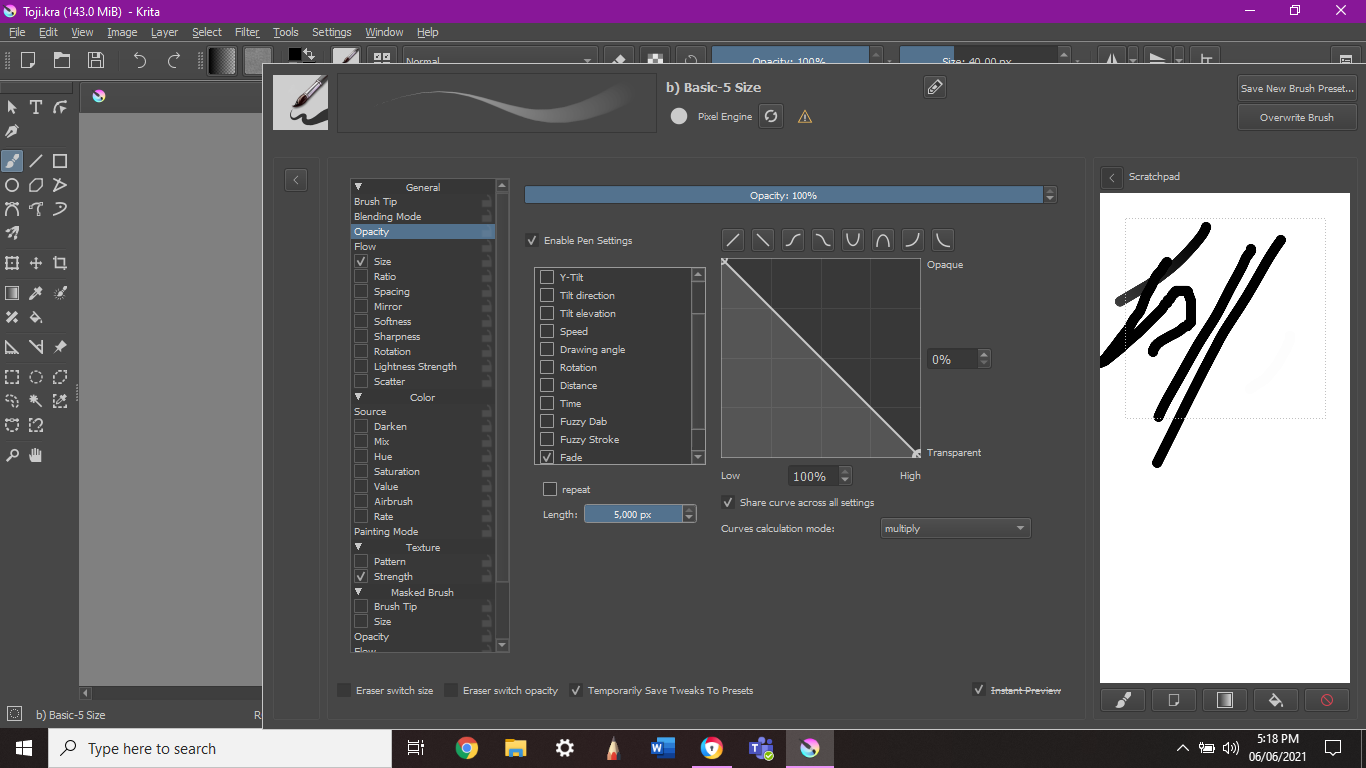Image resolution: width=1366 pixels, height=768 pixels.
Task: Turn off Temporarily Save Tweaks To Presets
Action: (x=576, y=690)
